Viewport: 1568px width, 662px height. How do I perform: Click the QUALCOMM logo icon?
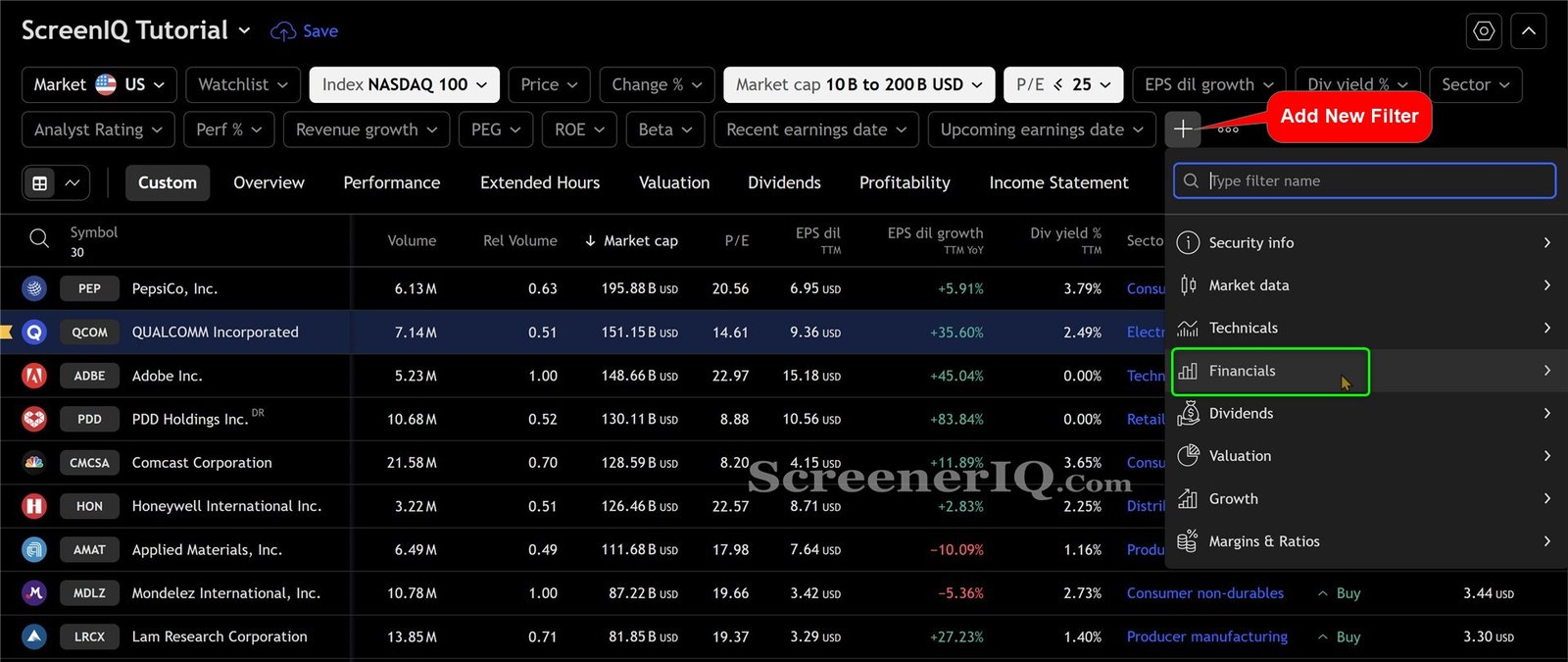point(34,332)
